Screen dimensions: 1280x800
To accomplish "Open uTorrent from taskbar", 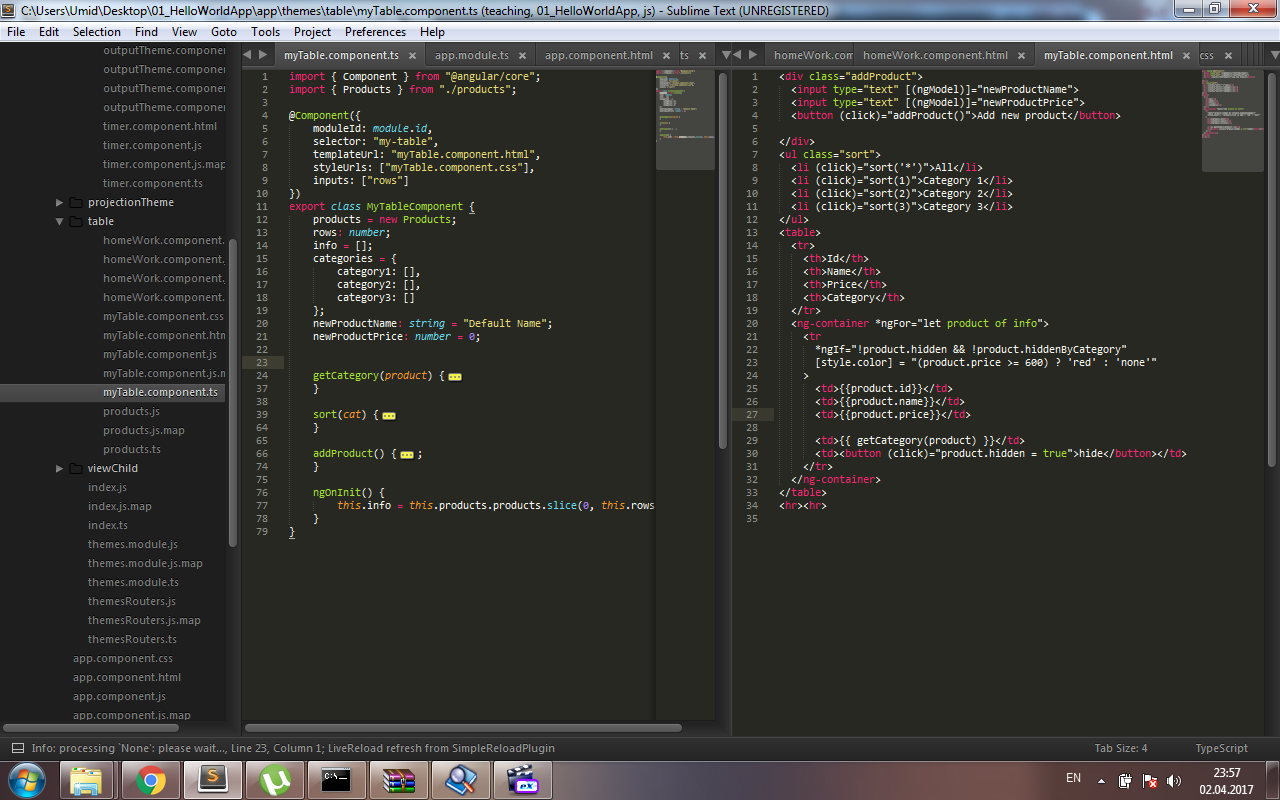I will point(275,779).
